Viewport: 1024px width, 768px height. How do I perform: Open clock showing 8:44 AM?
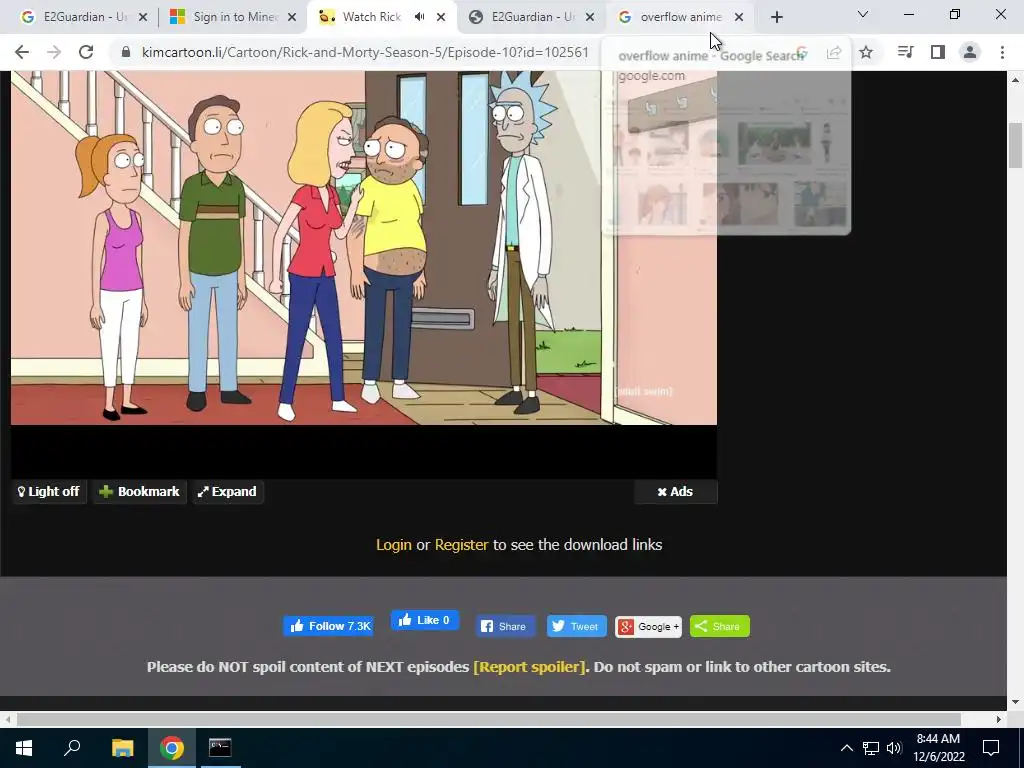tap(938, 748)
